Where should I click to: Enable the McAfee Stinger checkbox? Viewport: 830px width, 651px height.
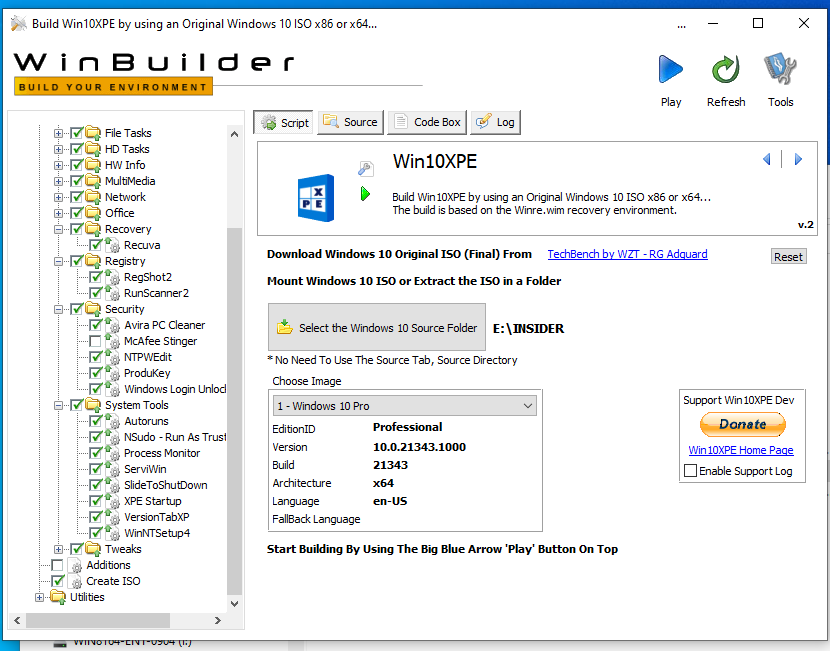pos(95,341)
